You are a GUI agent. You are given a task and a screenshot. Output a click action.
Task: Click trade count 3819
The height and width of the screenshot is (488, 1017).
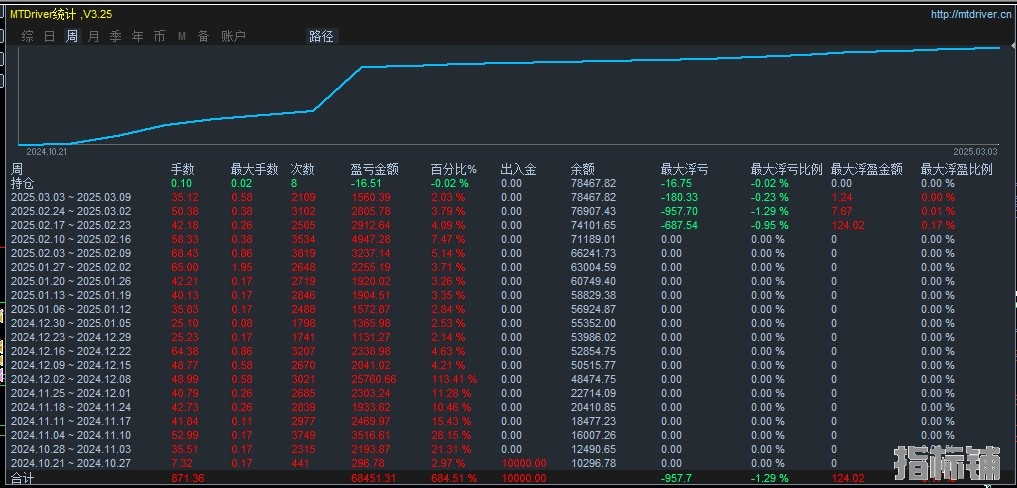coord(303,253)
